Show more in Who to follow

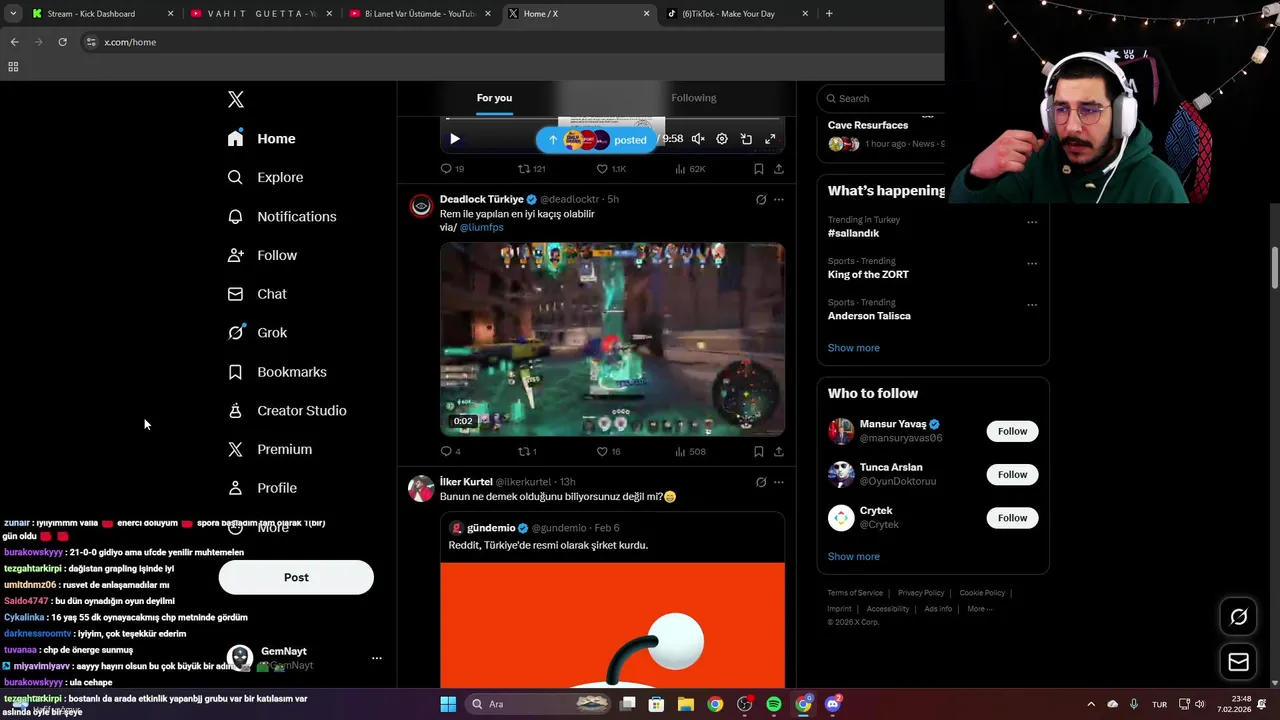point(853,556)
